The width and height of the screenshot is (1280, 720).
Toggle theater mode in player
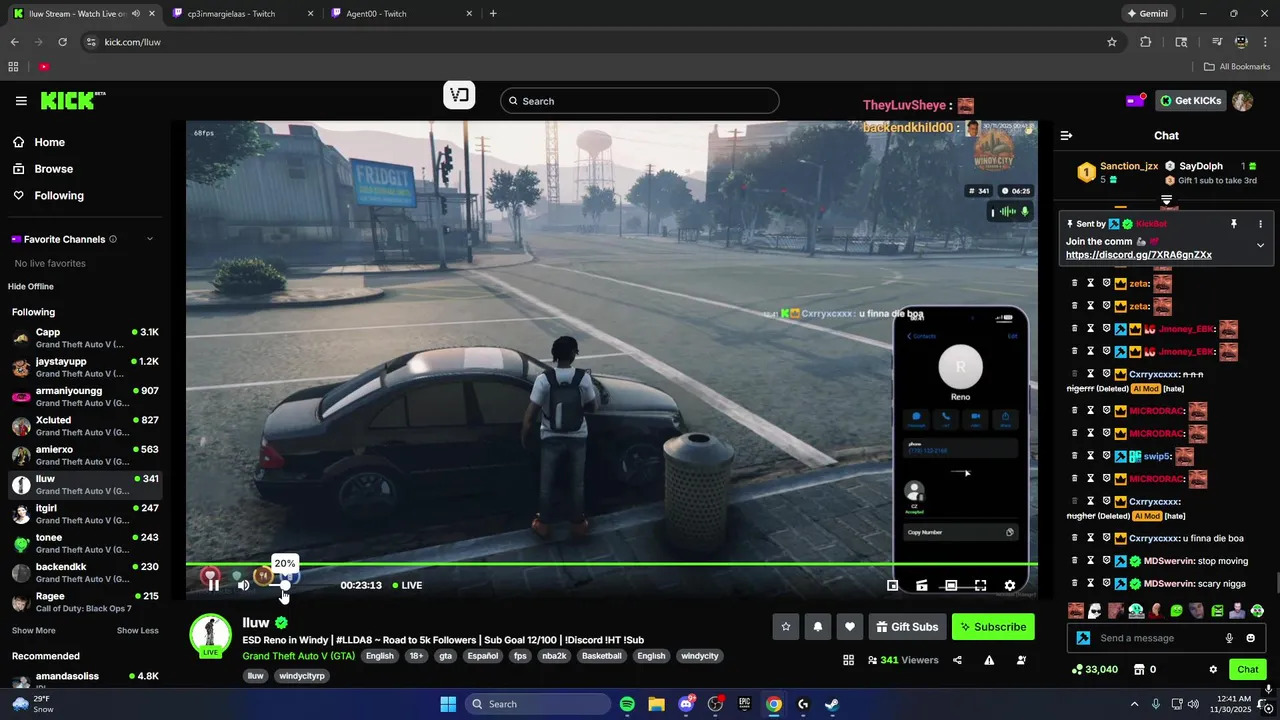pyautogui.click(x=951, y=586)
